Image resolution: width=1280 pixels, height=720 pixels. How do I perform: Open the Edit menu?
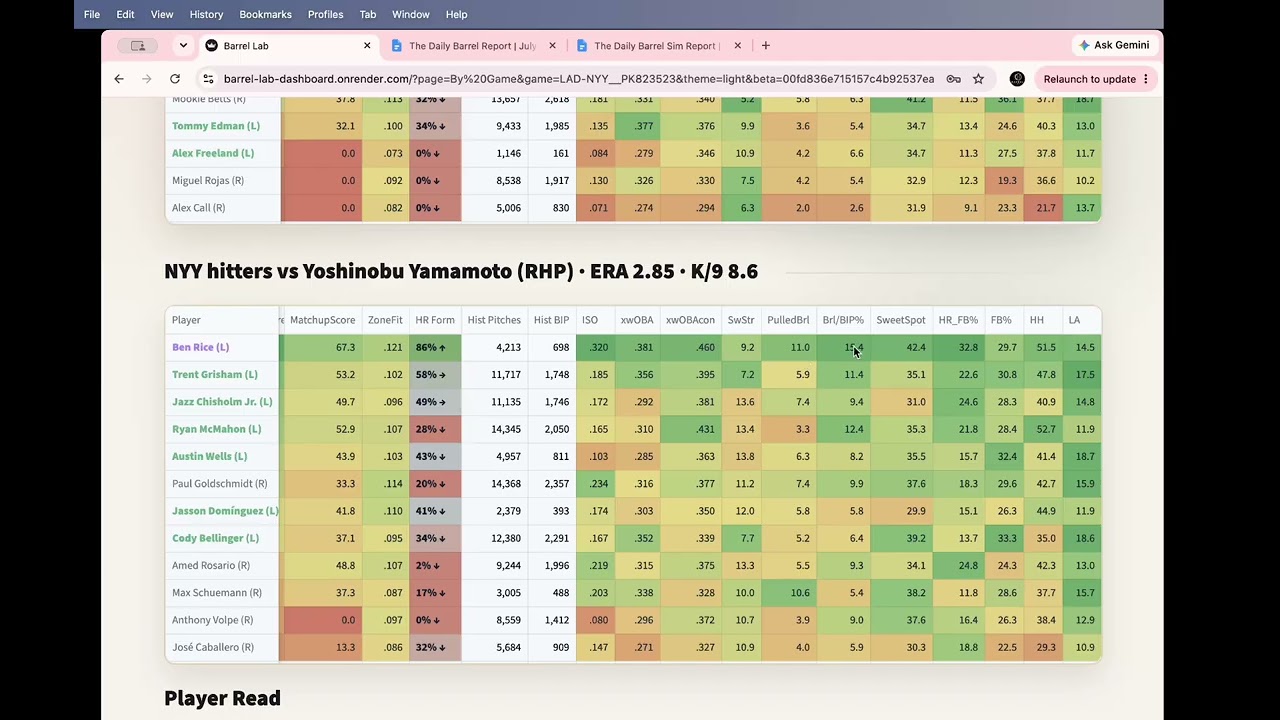[125, 14]
